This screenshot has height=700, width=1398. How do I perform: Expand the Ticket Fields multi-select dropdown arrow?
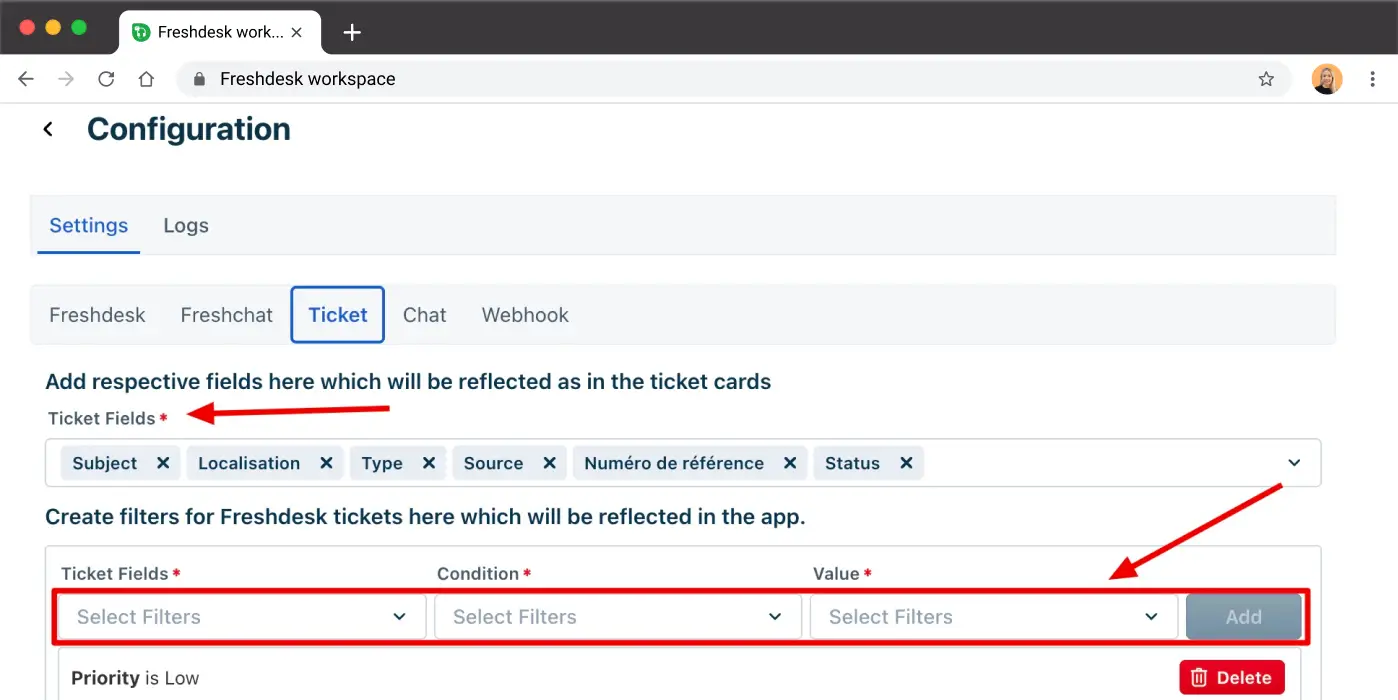1294,463
